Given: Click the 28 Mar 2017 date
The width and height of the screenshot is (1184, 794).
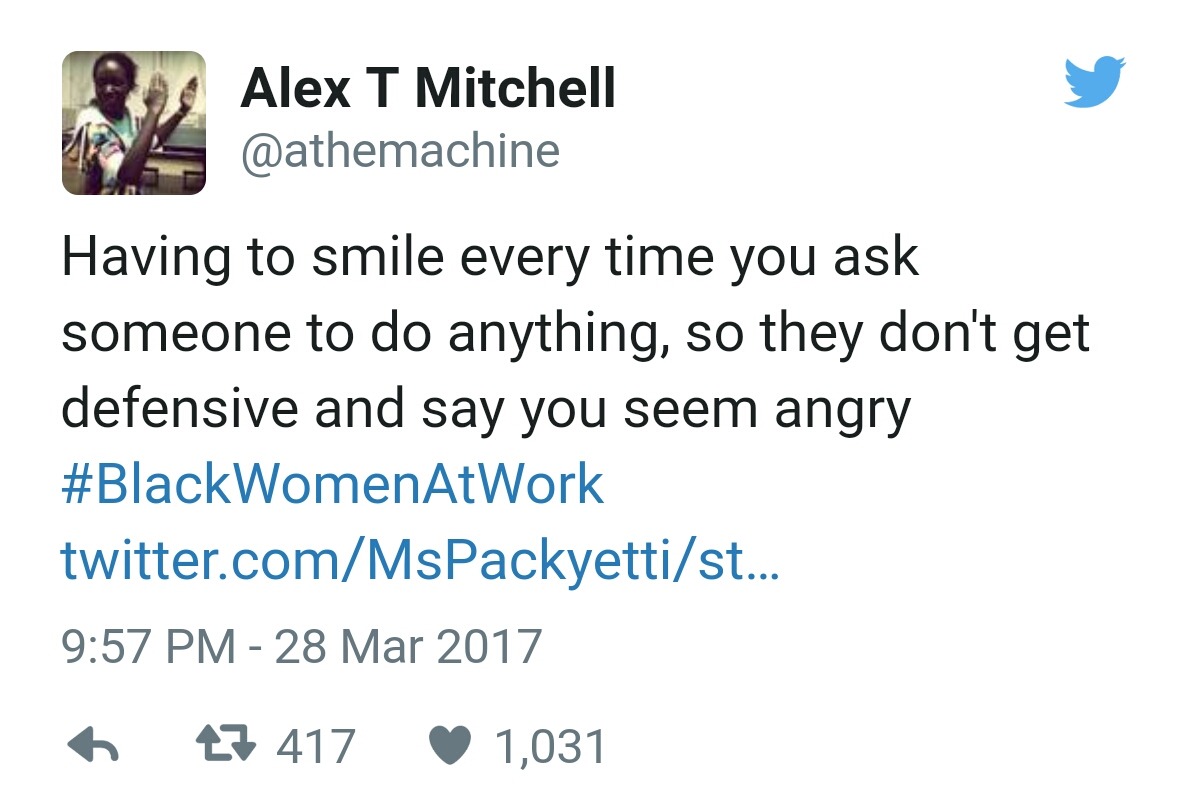Looking at the screenshot, I should click(x=408, y=646).
